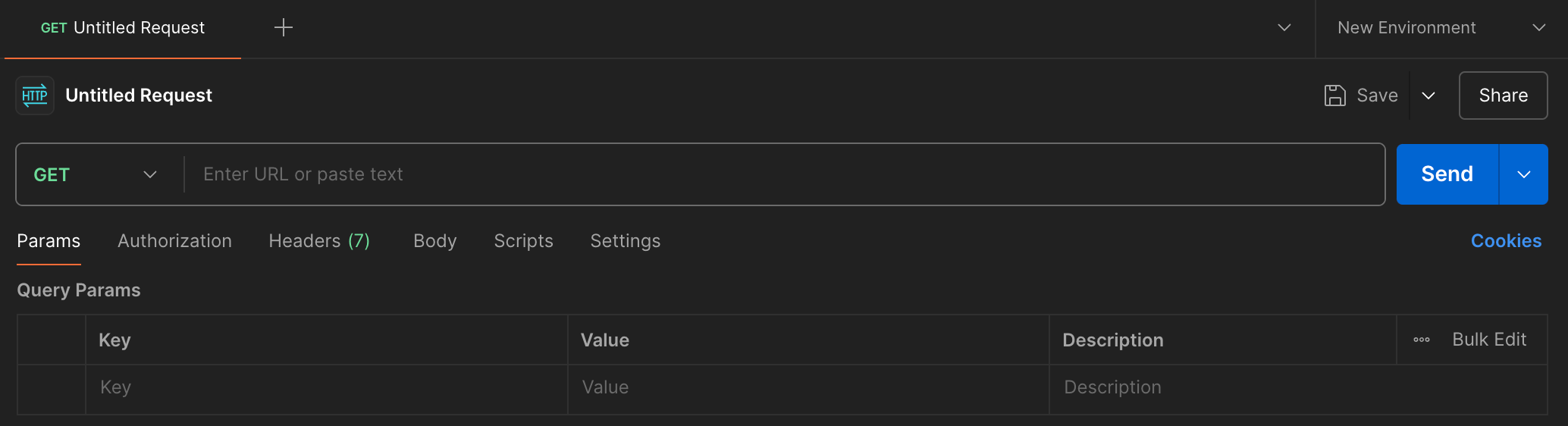Open the Settings tab

coord(626,241)
